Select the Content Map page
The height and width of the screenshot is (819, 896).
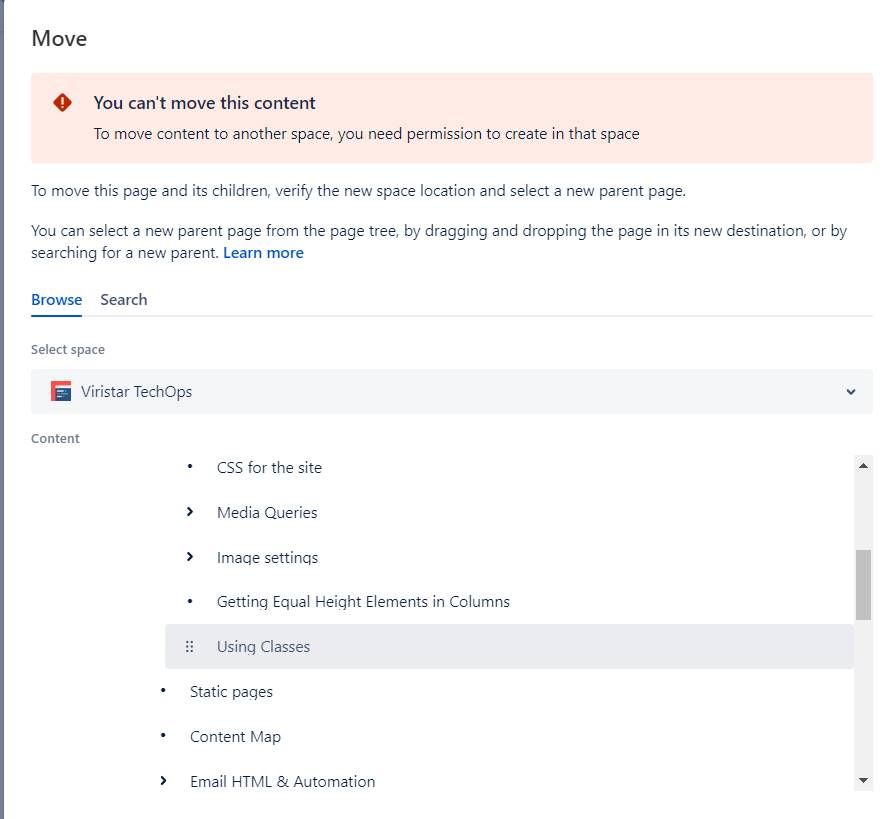[x=235, y=736]
